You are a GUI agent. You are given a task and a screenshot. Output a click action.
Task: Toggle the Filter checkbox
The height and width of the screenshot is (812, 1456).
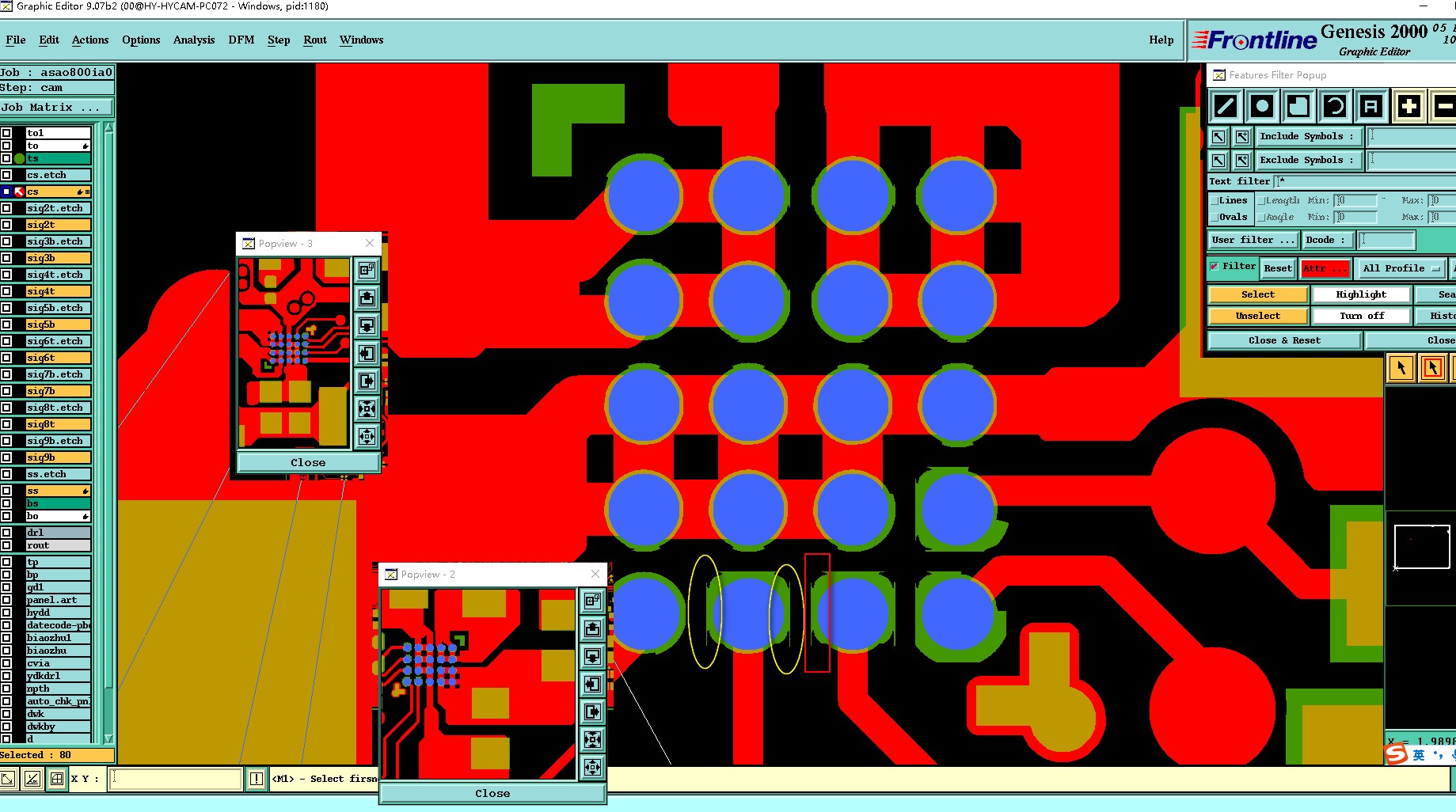tap(1215, 267)
